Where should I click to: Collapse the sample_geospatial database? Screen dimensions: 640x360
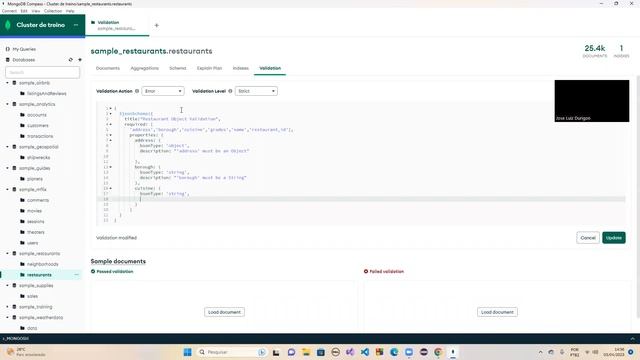coord(7,147)
